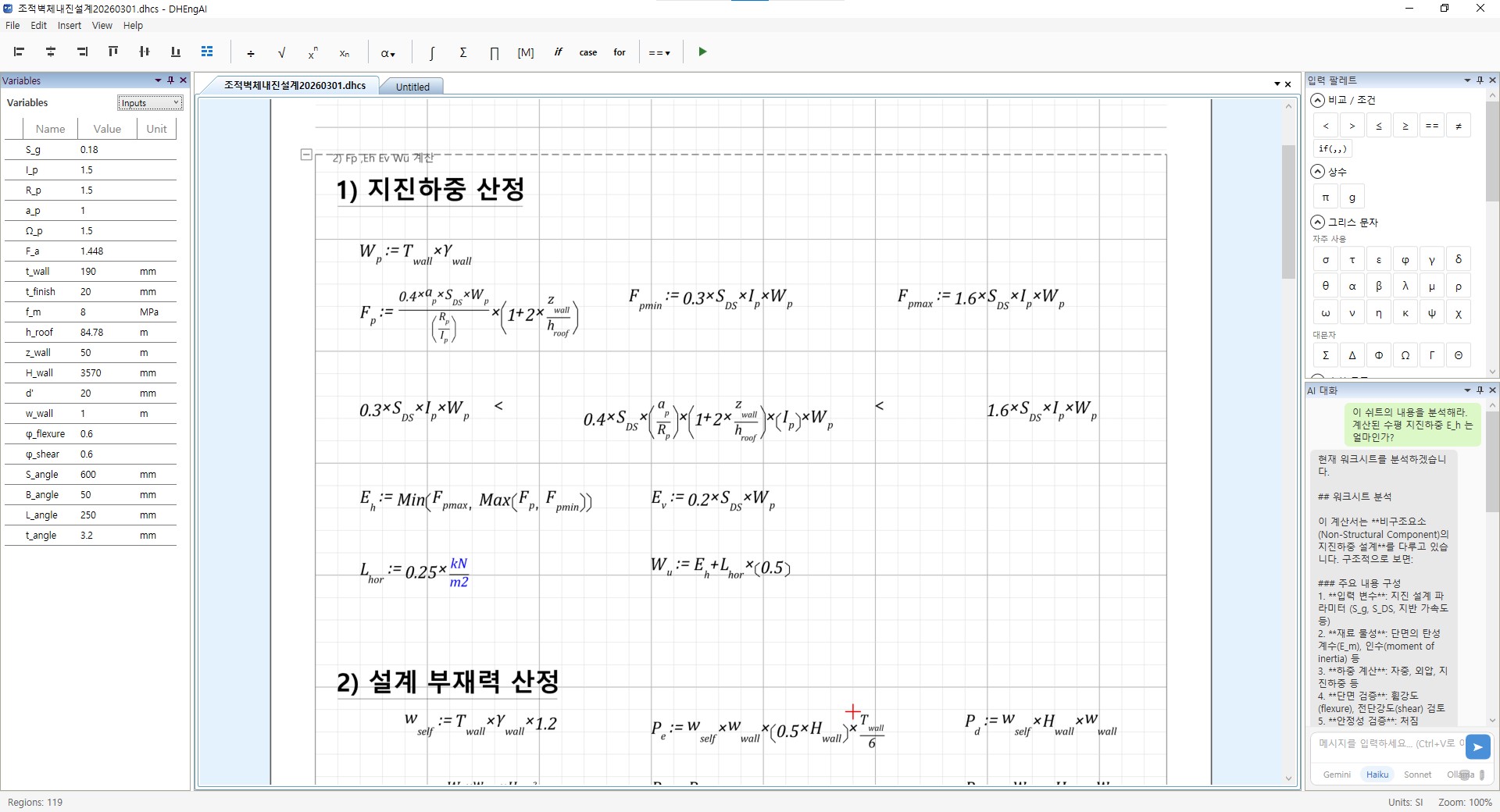
Task: Send the AI chat message
Action: point(1477,747)
